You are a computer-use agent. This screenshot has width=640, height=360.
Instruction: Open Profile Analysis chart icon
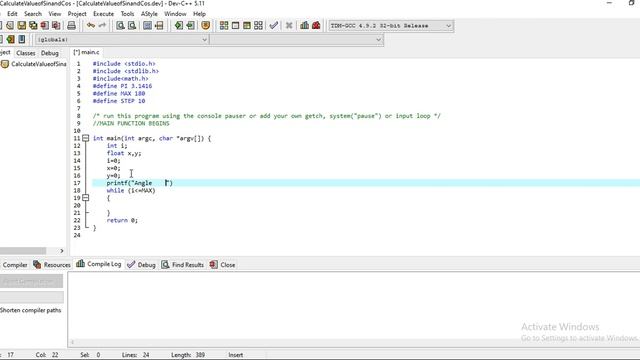[x=304, y=26]
